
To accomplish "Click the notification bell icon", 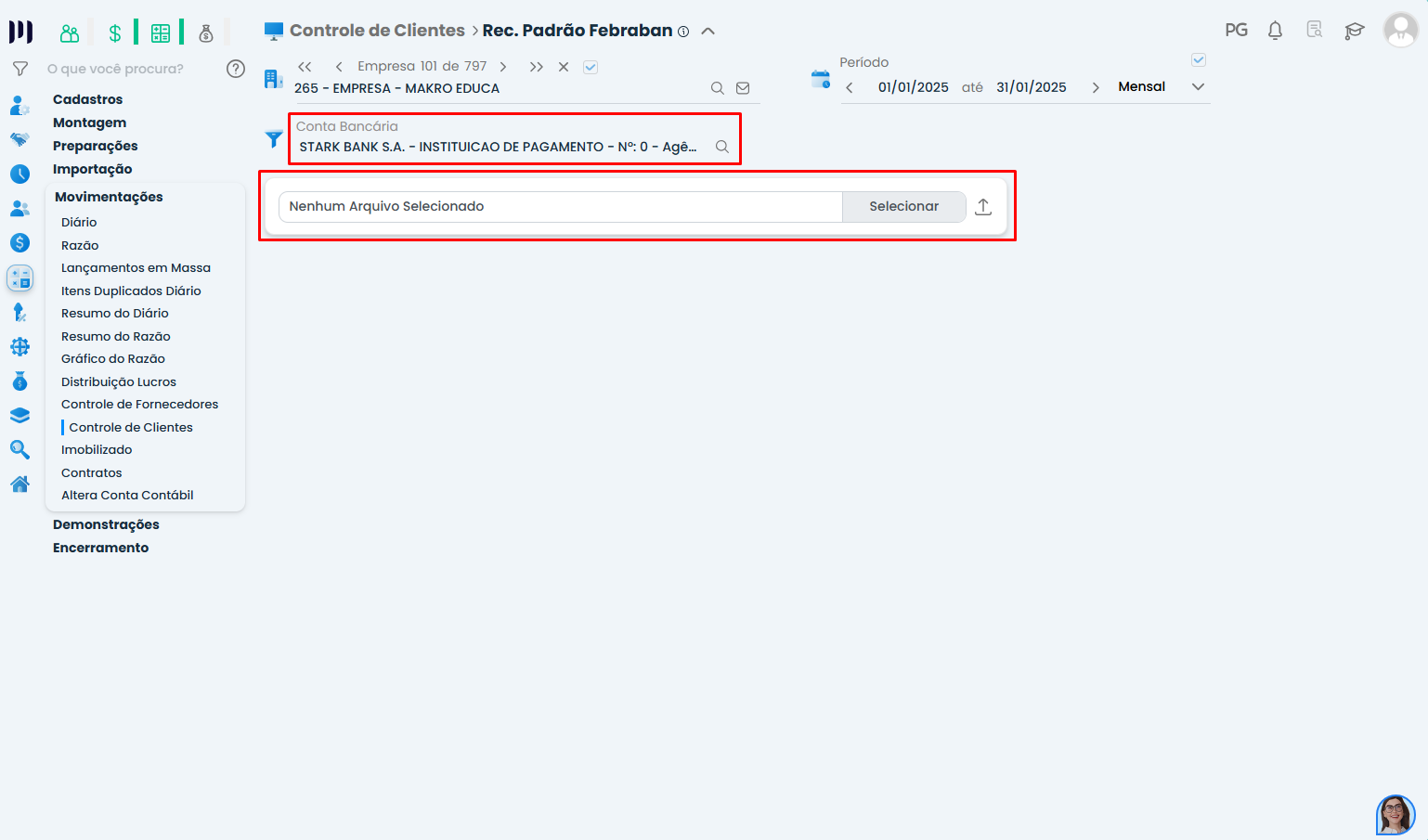I will [x=1275, y=31].
